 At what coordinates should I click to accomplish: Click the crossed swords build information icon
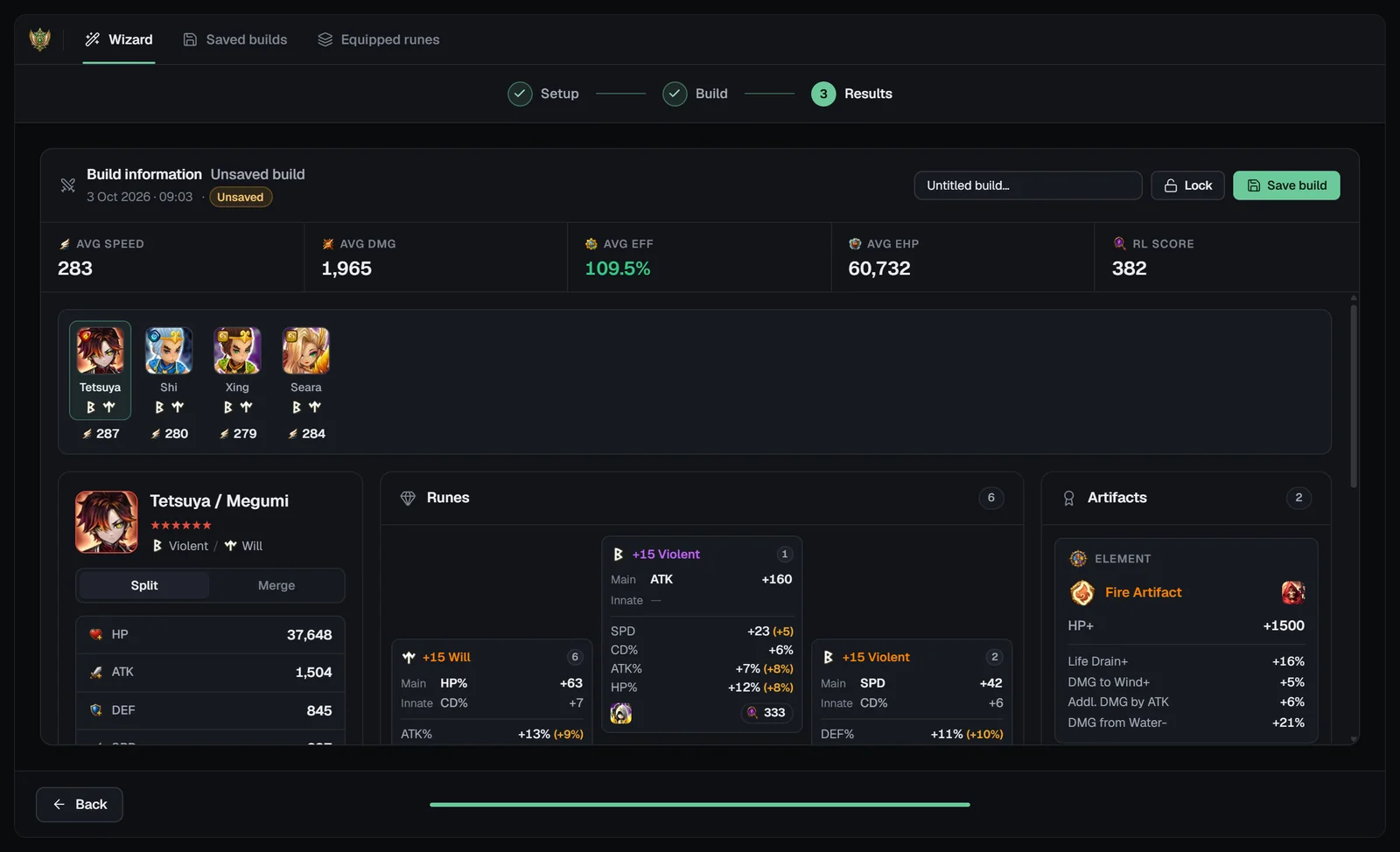[67, 185]
